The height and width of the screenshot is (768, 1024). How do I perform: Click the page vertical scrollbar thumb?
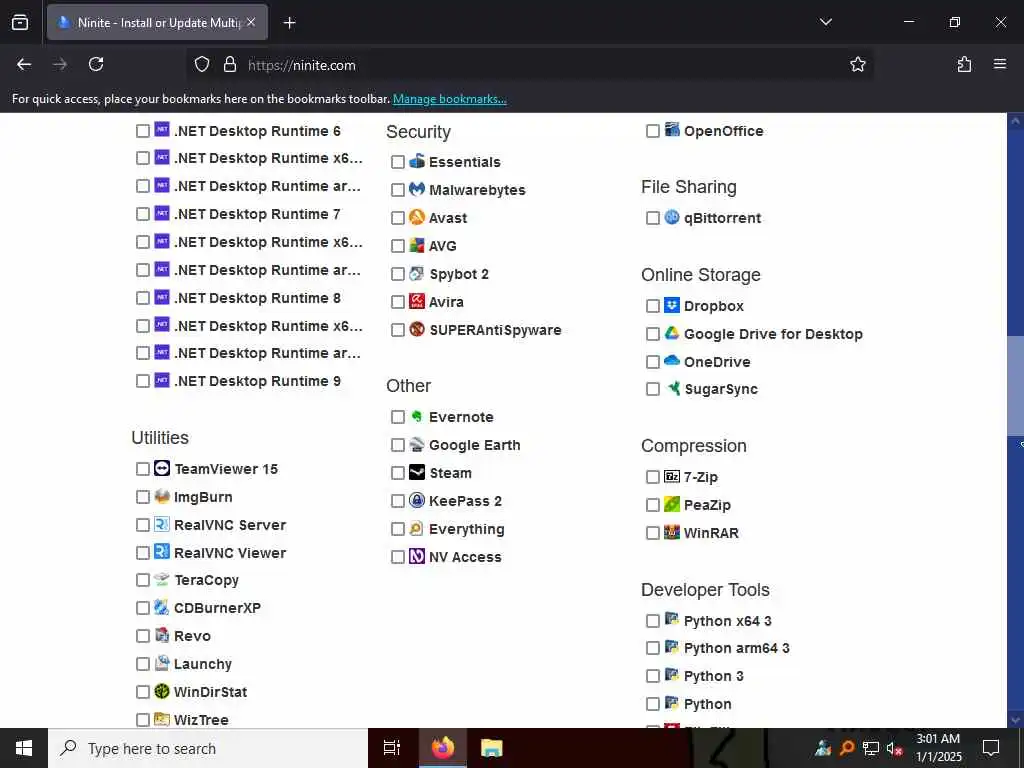point(1015,385)
